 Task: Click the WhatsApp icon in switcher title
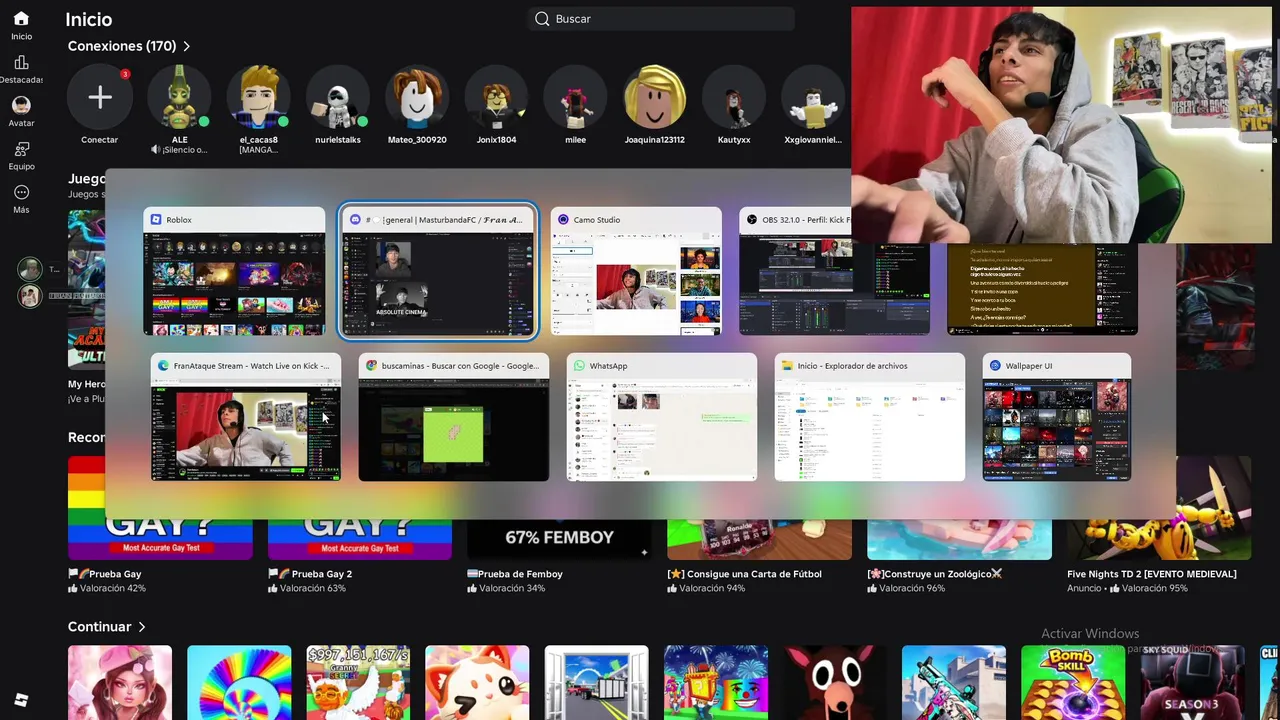(579, 366)
